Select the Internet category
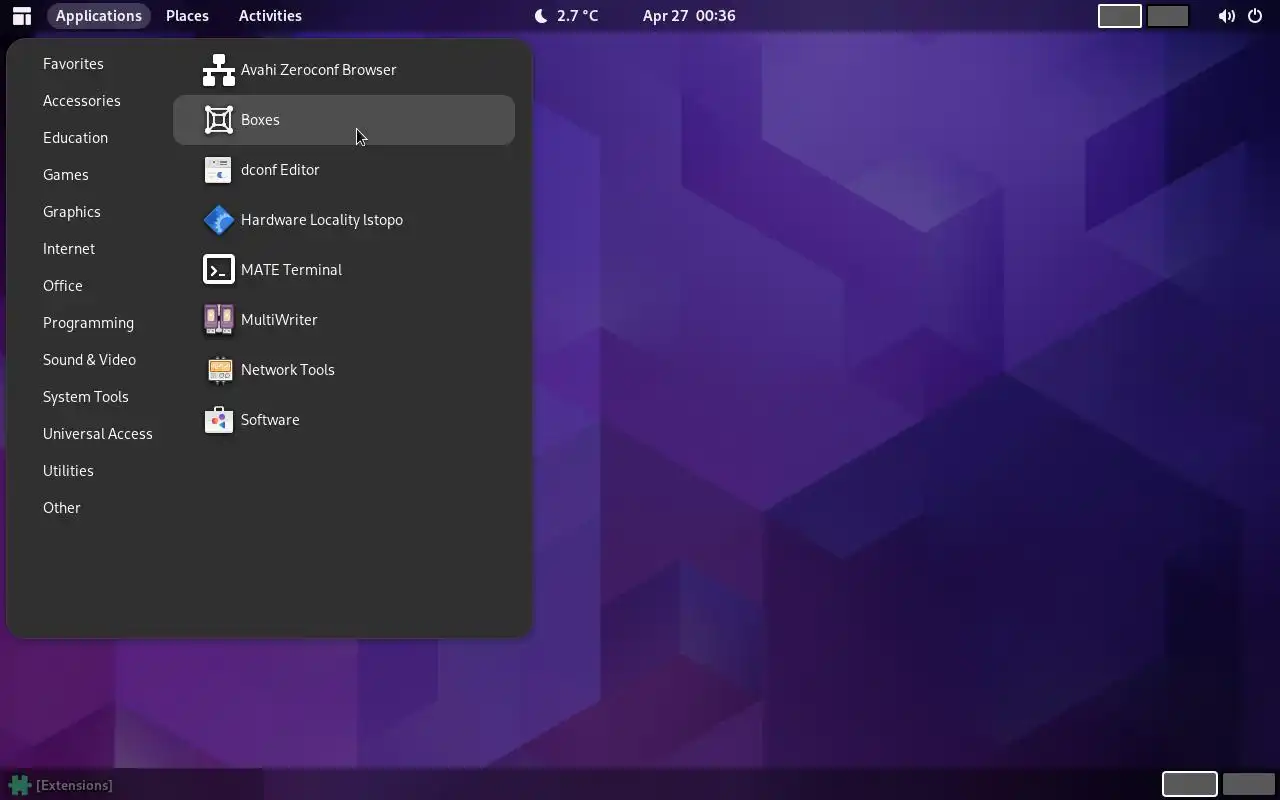The height and width of the screenshot is (800, 1280). pyautogui.click(x=69, y=249)
